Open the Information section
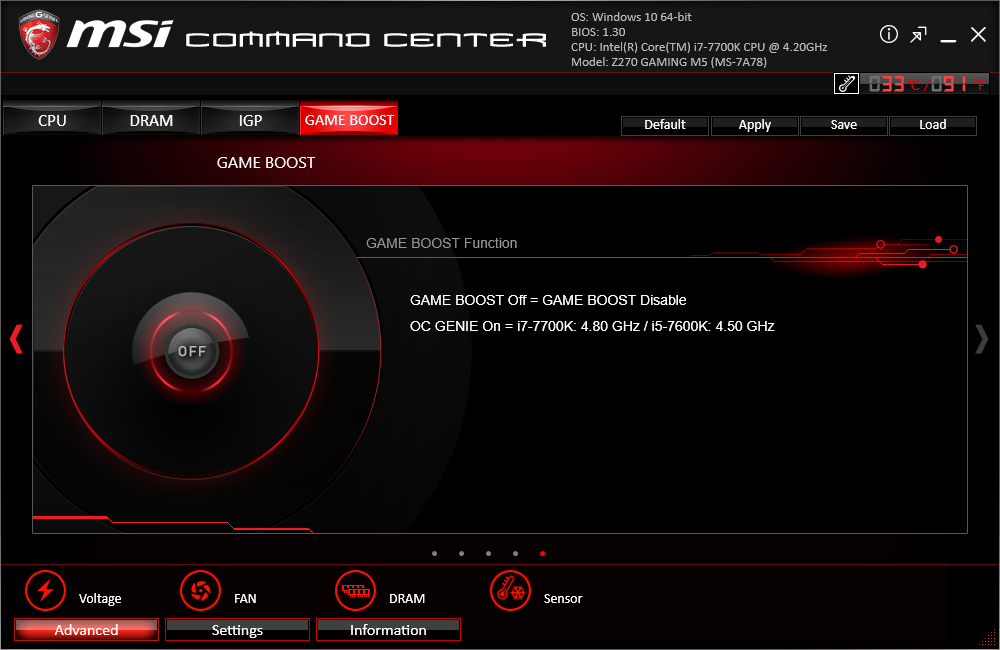 388,630
